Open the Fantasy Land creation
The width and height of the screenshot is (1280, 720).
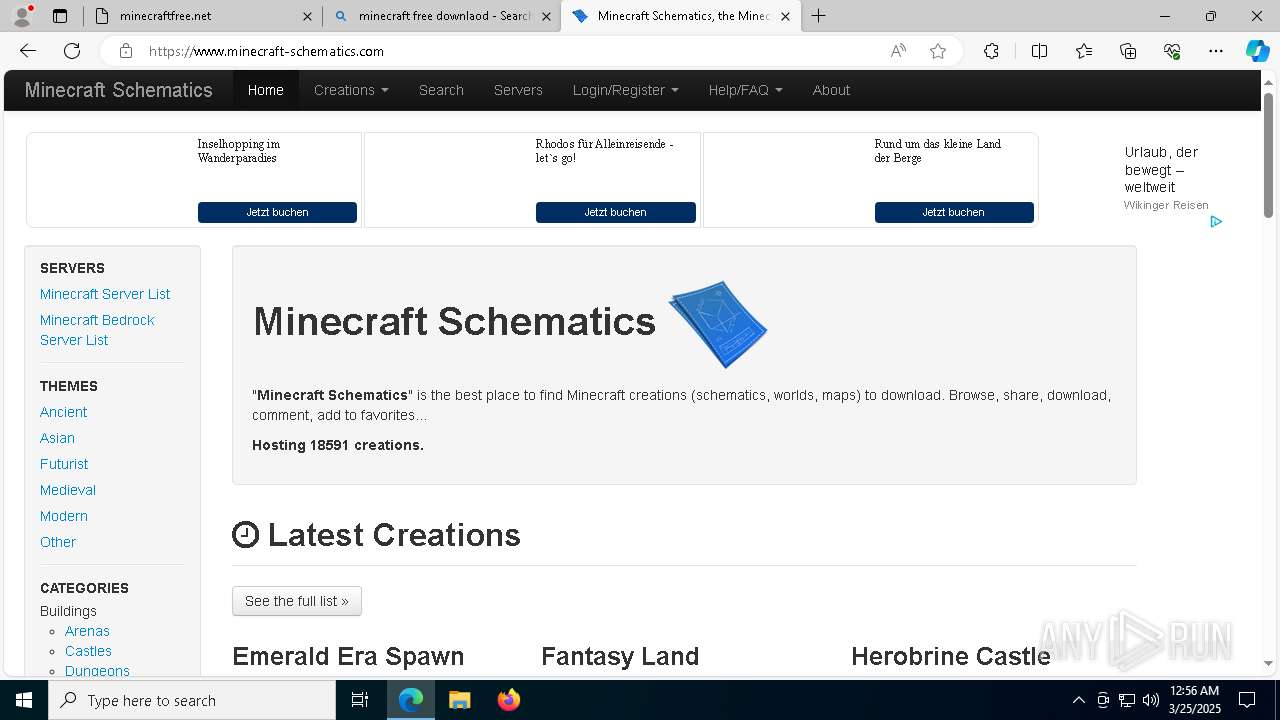(x=620, y=656)
